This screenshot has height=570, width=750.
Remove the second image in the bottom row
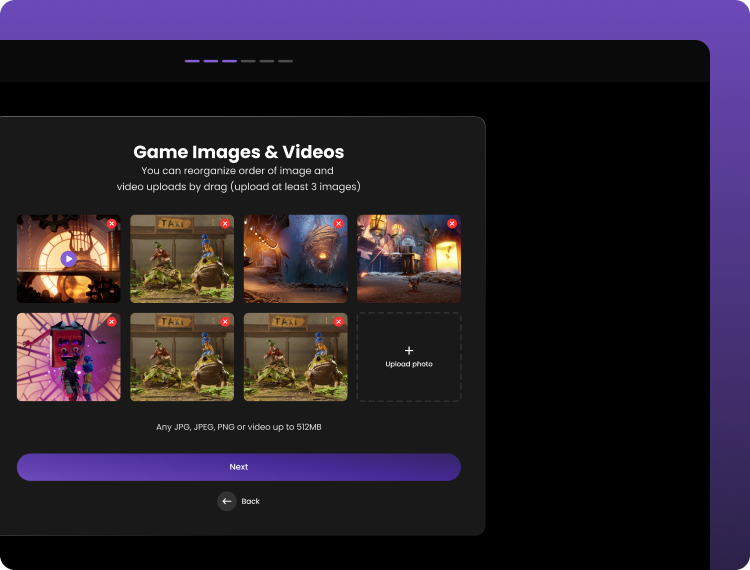click(x=225, y=322)
